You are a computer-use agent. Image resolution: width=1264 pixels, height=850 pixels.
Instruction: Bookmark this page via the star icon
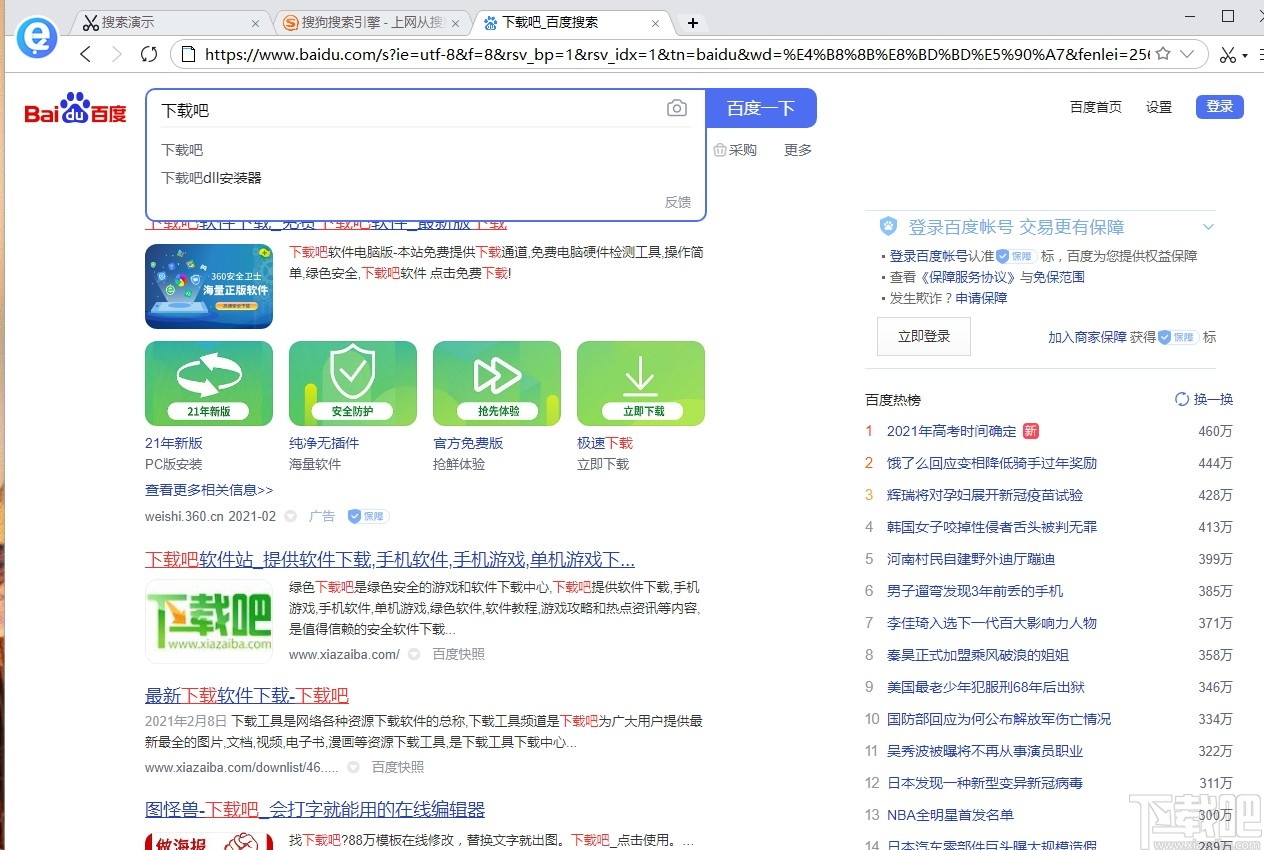pyautogui.click(x=1163, y=56)
